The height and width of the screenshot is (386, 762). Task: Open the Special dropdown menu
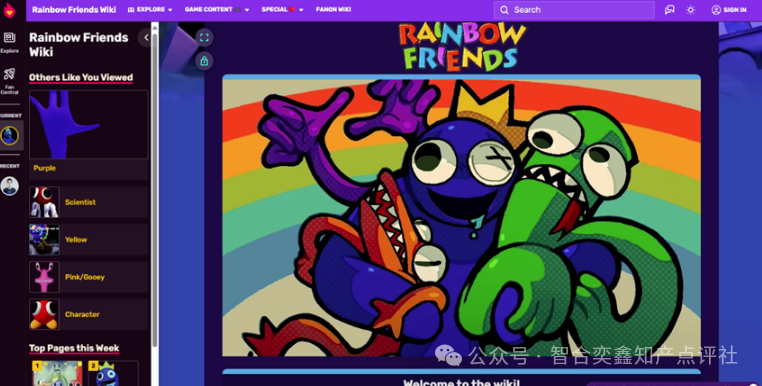pyautogui.click(x=282, y=10)
